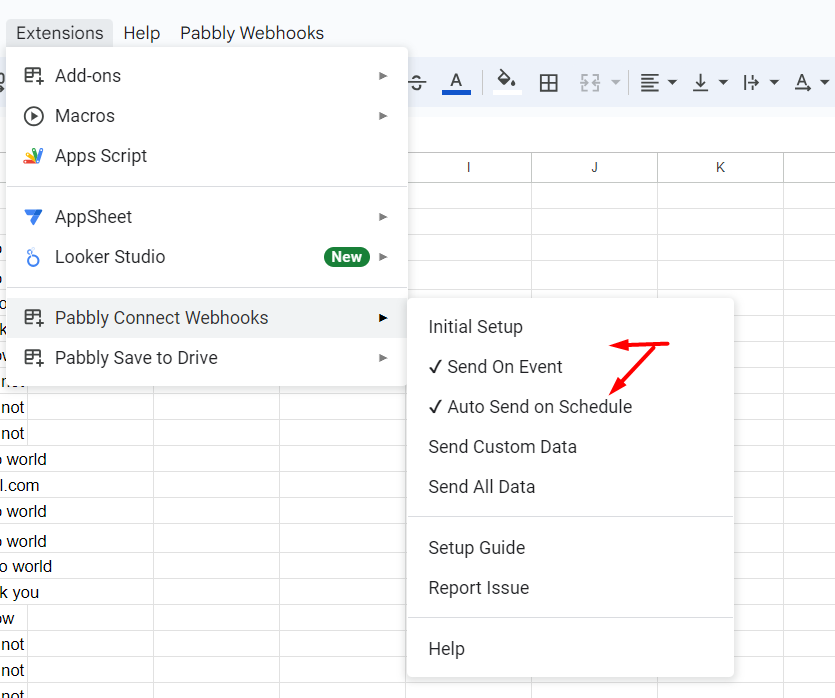
Task: Click the Looker Studio icon
Action: 33,257
